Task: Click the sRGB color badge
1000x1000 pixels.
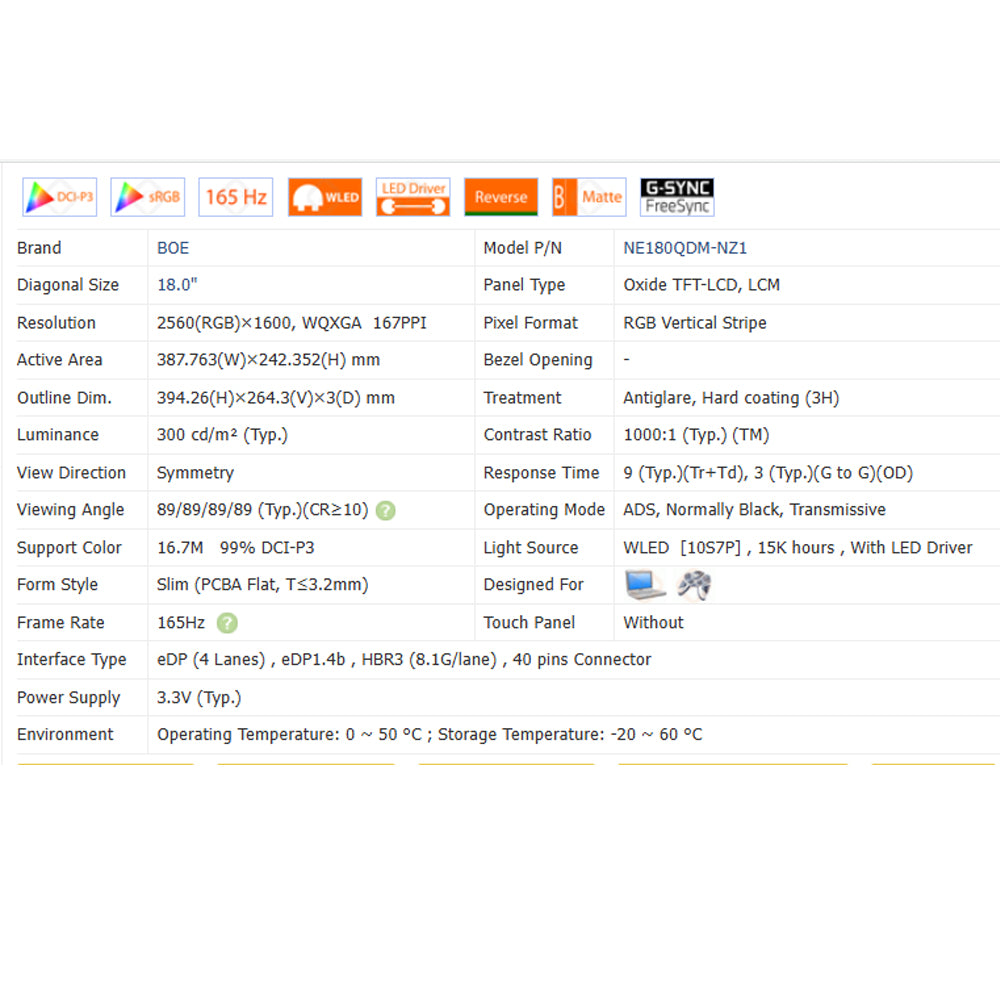Action: [x=147, y=197]
